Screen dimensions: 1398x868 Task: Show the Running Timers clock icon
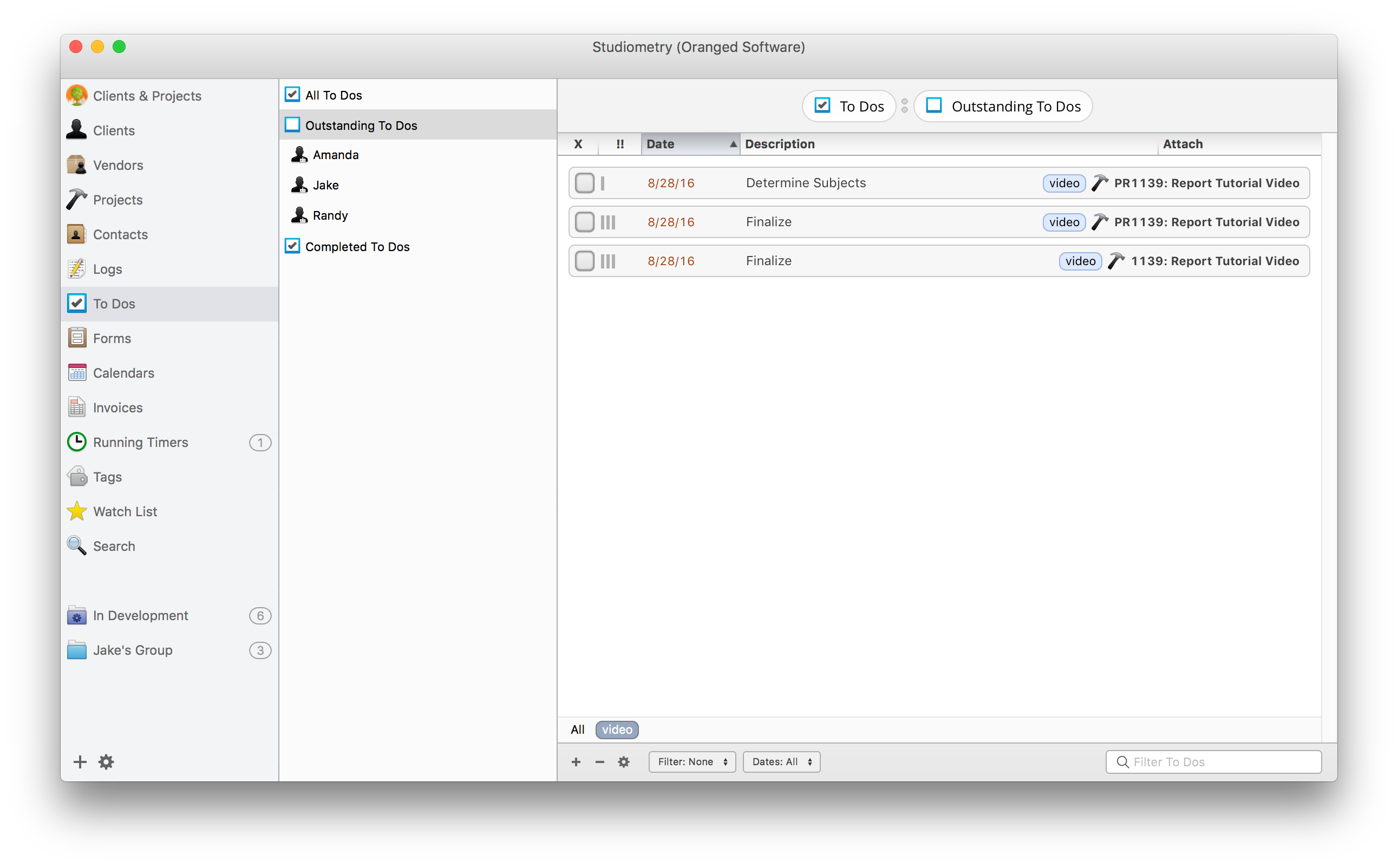76,442
